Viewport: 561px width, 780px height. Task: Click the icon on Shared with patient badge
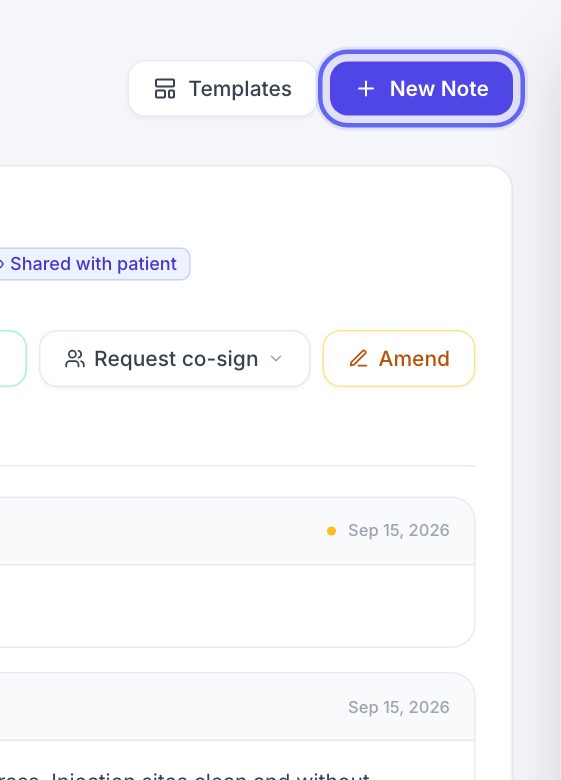(1, 264)
